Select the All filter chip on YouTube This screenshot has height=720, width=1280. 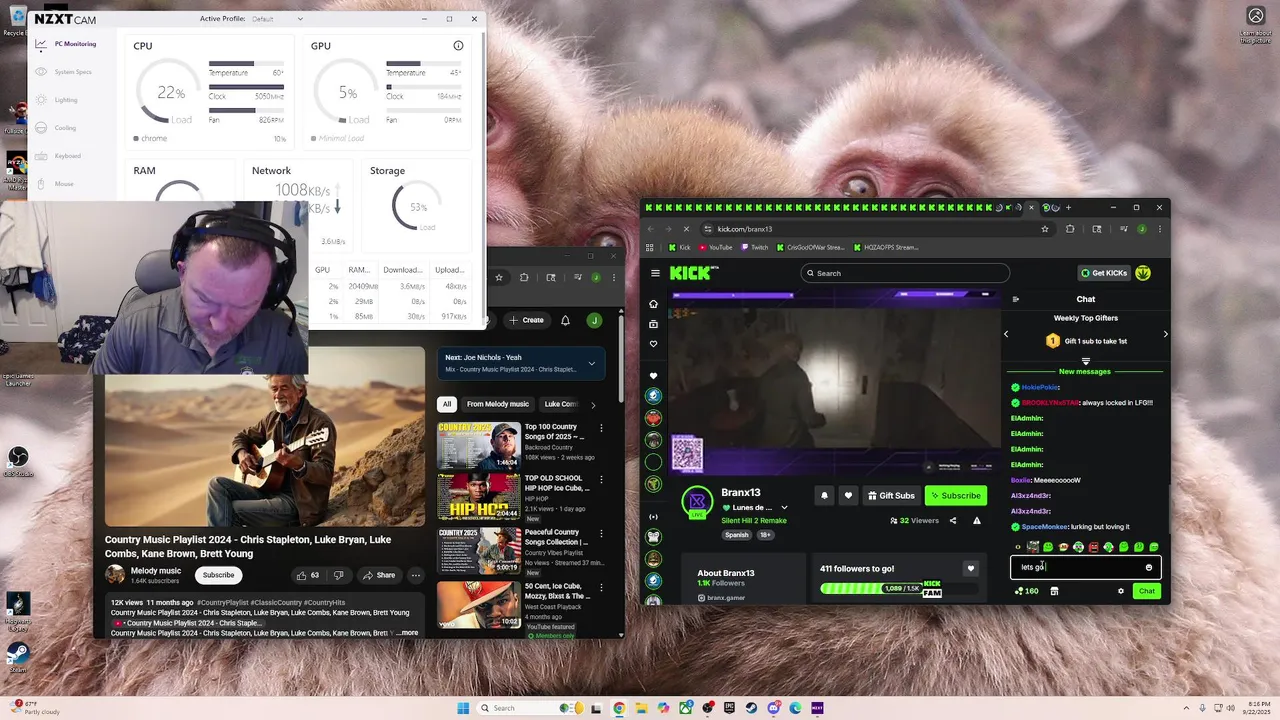[x=447, y=404]
